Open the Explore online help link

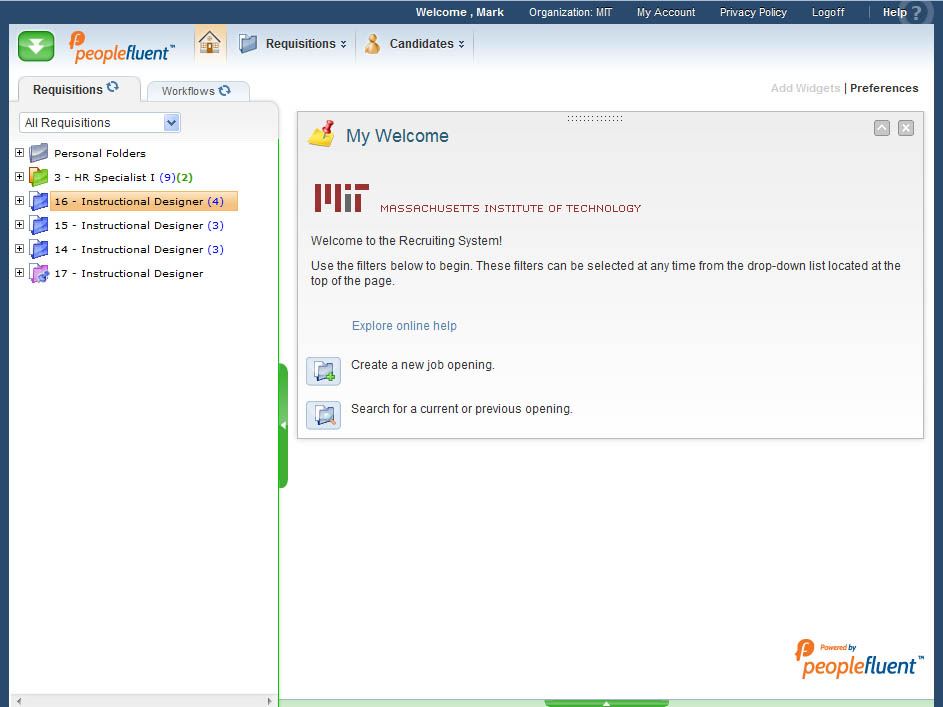pyautogui.click(x=404, y=326)
